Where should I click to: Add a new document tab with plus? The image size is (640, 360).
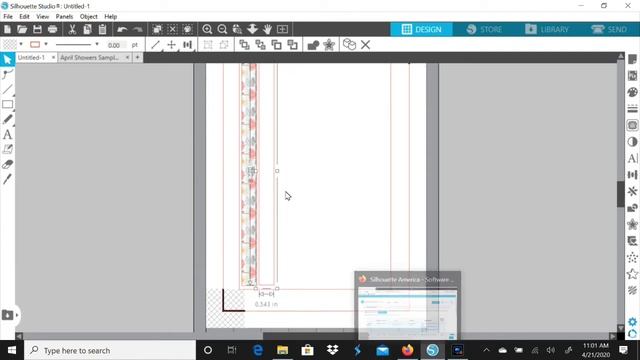tap(138, 58)
